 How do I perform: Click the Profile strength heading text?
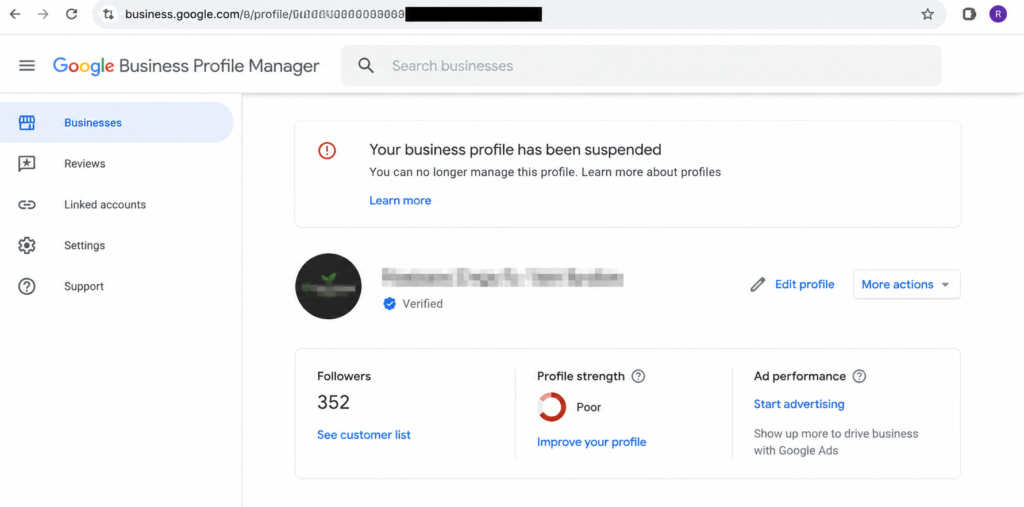click(581, 376)
